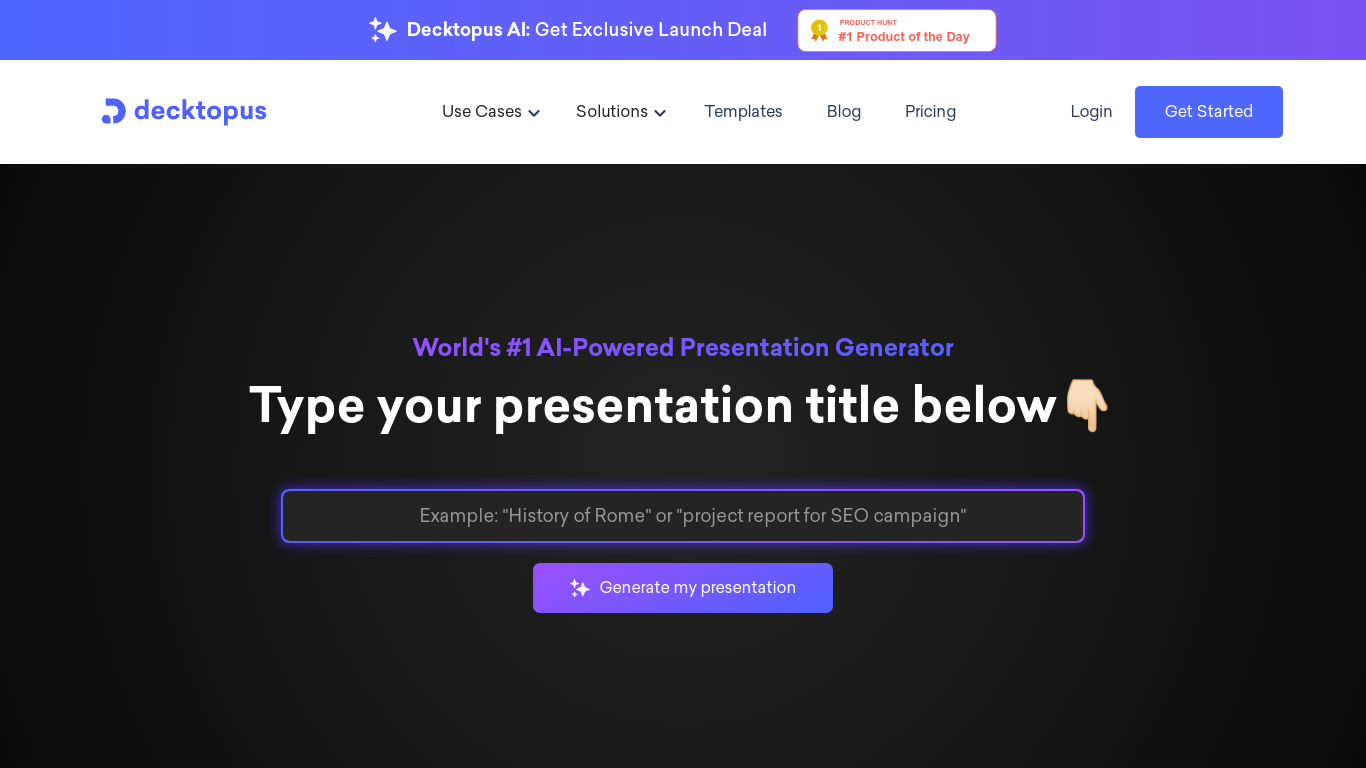Image resolution: width=1366 pixels, height=768 pixels.
Task: Focus the presentation title input field
Action: [x=683, y=516]
